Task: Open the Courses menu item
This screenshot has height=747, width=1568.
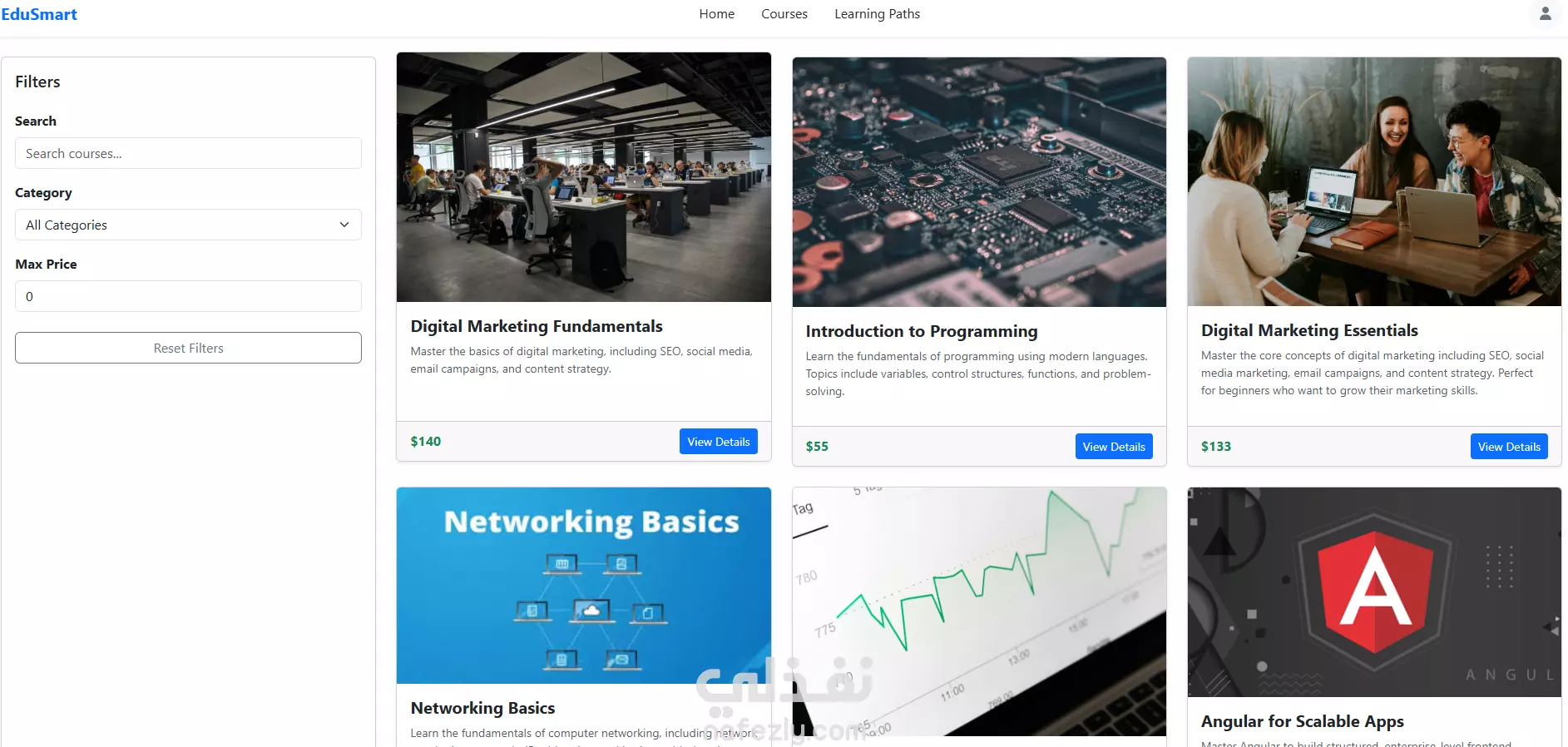Action: pyautogui.click(x=784, y=14)
